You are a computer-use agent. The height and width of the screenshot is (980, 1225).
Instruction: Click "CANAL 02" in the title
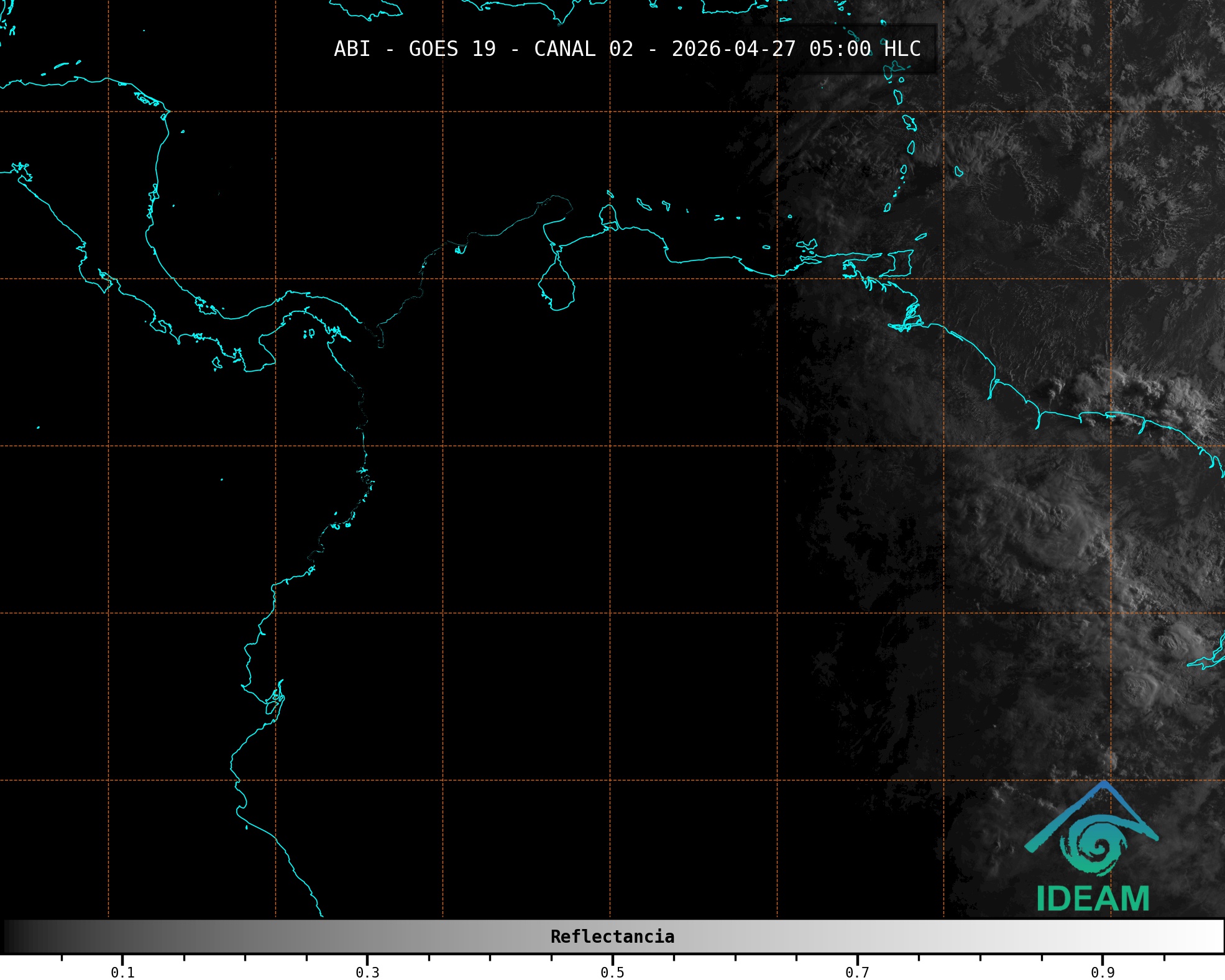583,49
